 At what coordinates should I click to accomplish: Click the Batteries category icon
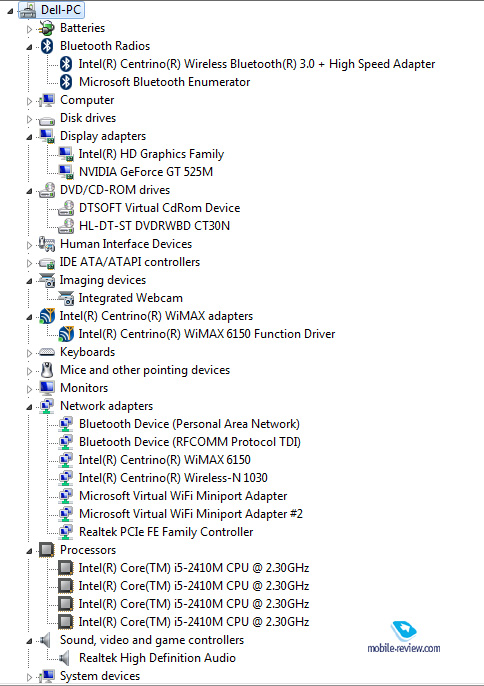(x=46, y=28)
